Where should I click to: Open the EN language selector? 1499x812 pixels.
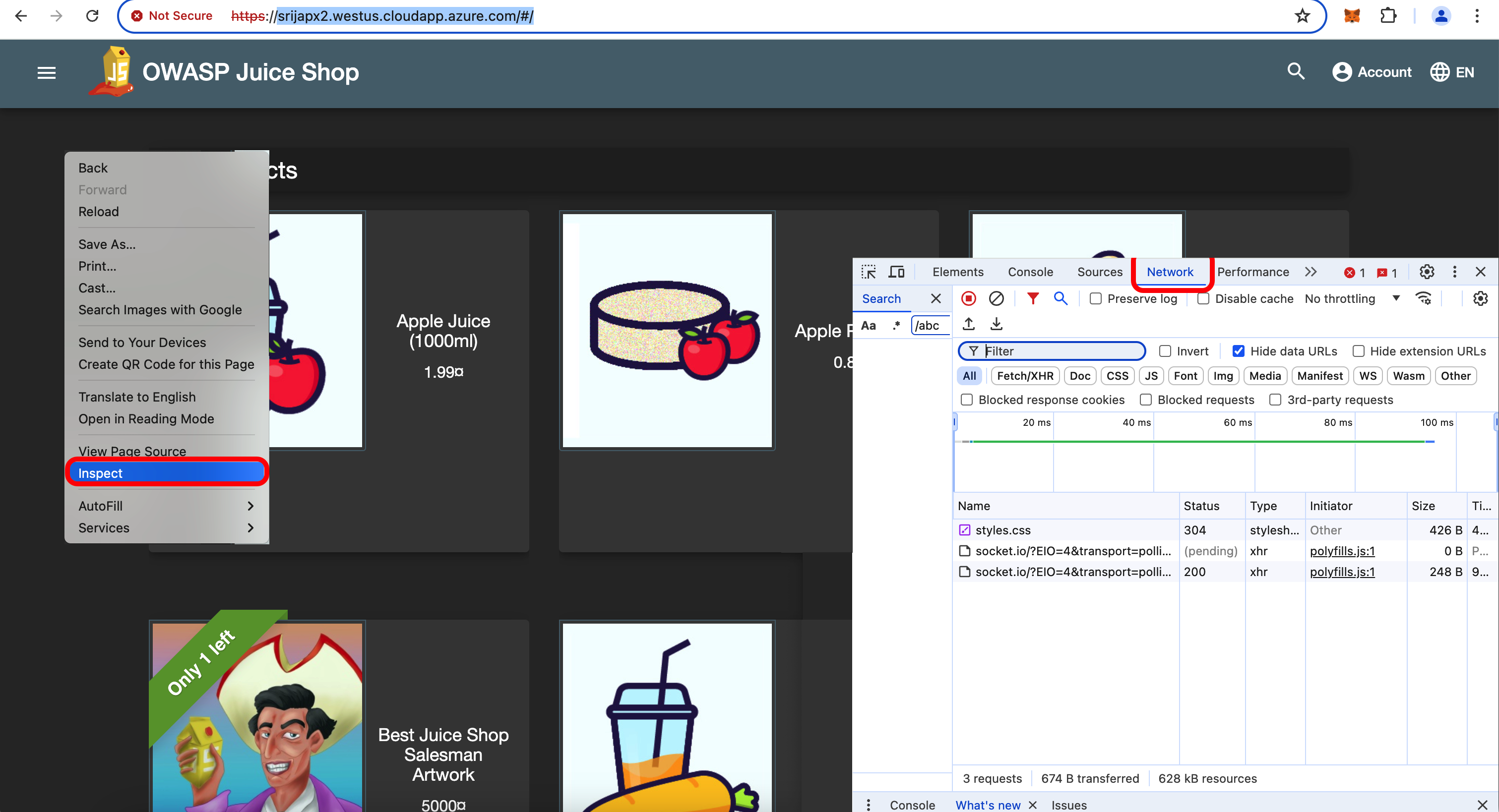(x=1452, y=72)
